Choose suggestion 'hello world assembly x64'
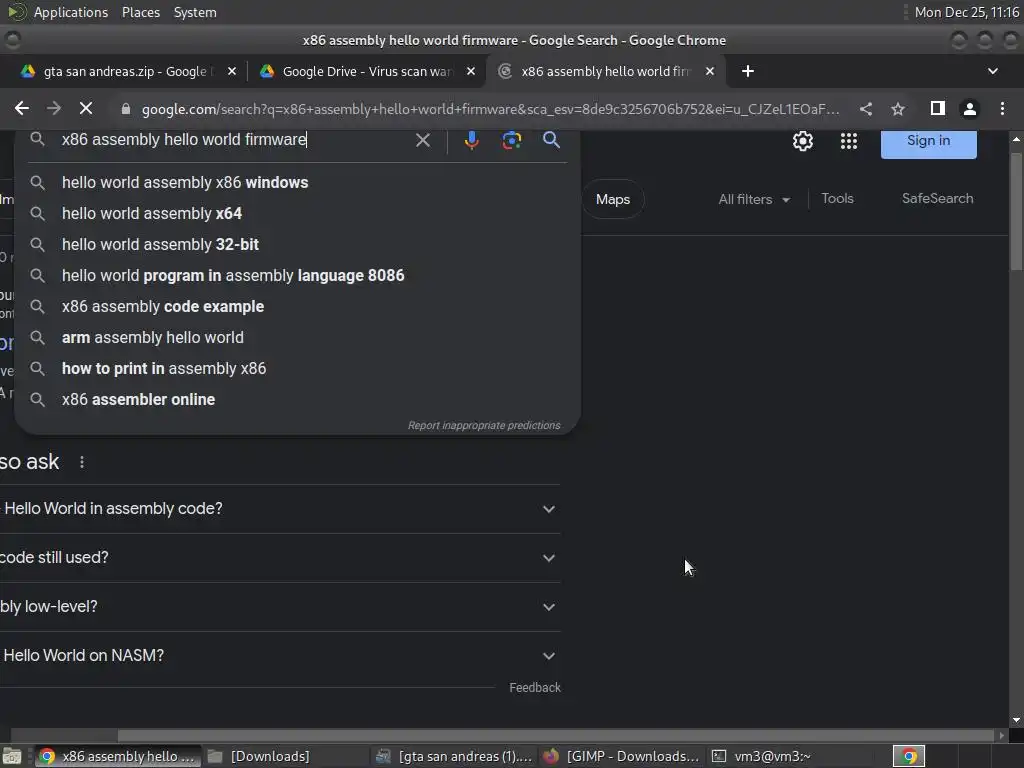Viewport: 1024px width, 768px height. [x=297, y=214]
